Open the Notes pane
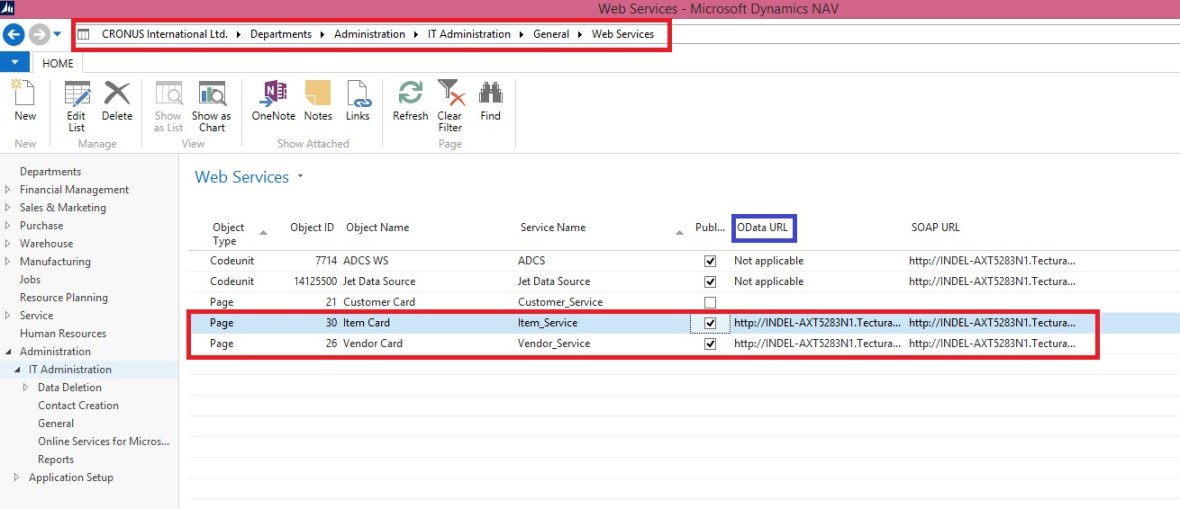The image size is (1180, 509). click(x=318, y=101)
